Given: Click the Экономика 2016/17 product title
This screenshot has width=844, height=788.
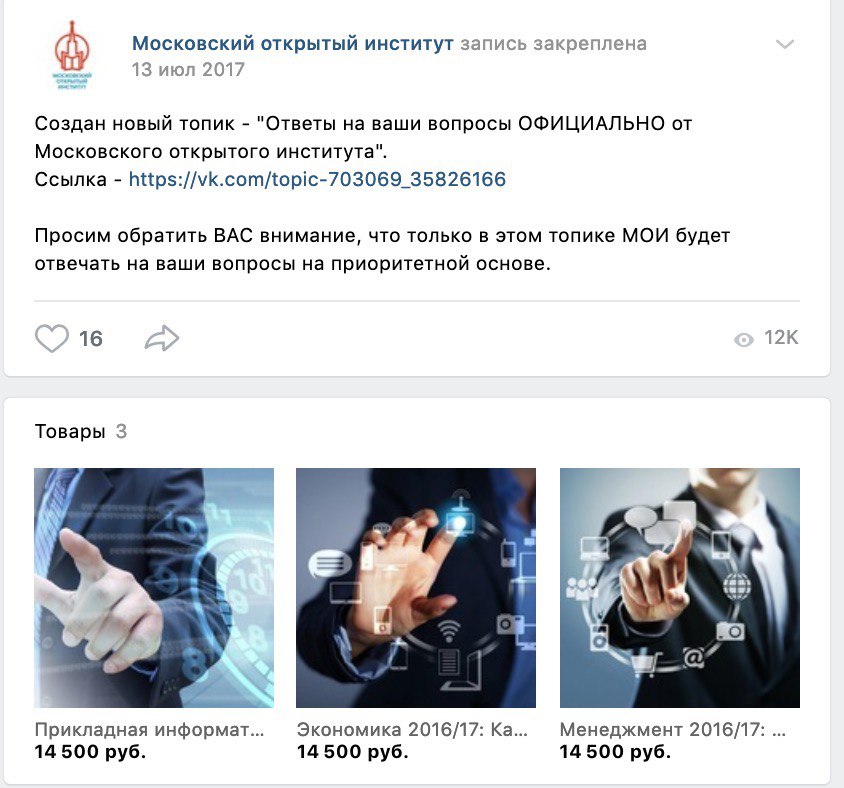Looking at the screenshot, I should pos(412,729).
